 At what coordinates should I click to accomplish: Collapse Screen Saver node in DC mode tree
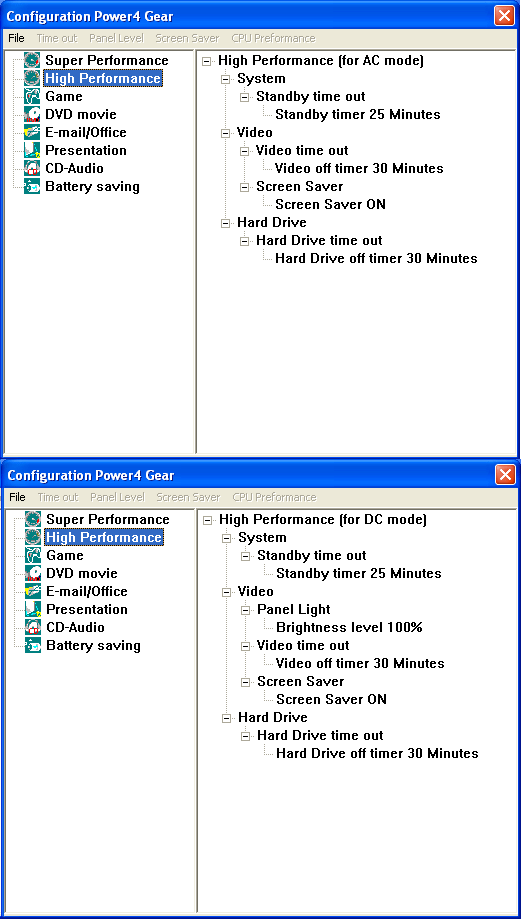[x=246, y=682]
